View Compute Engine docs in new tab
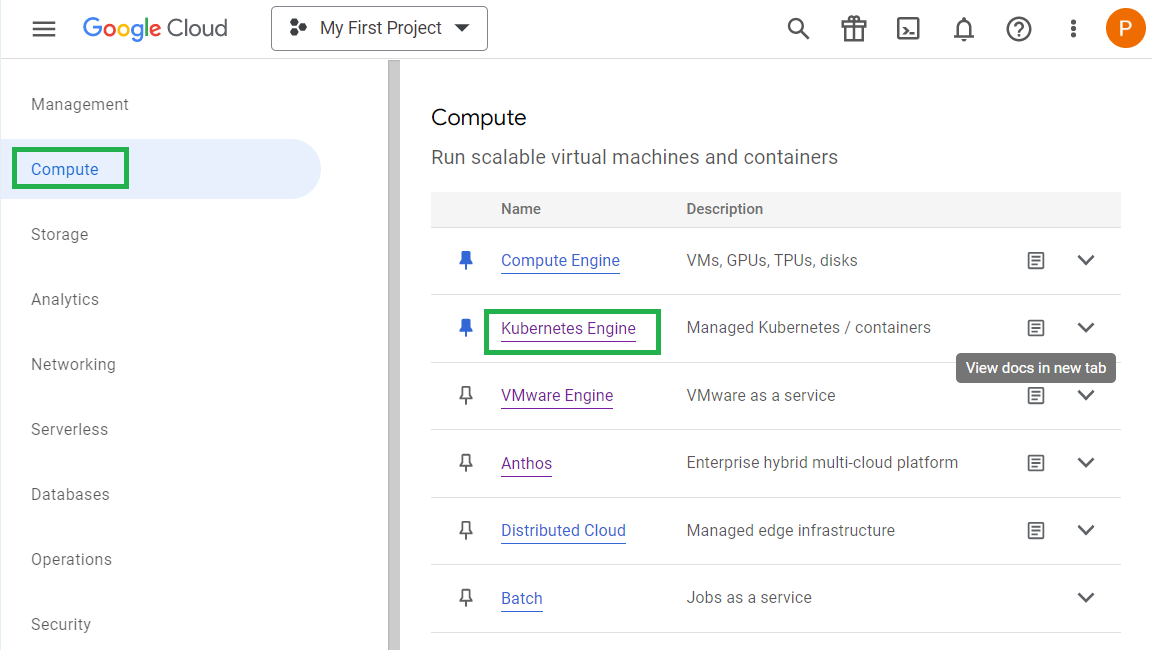The width and height of the screenshot is (1152, 650). pyautogui.click(x=1036, y=260)
